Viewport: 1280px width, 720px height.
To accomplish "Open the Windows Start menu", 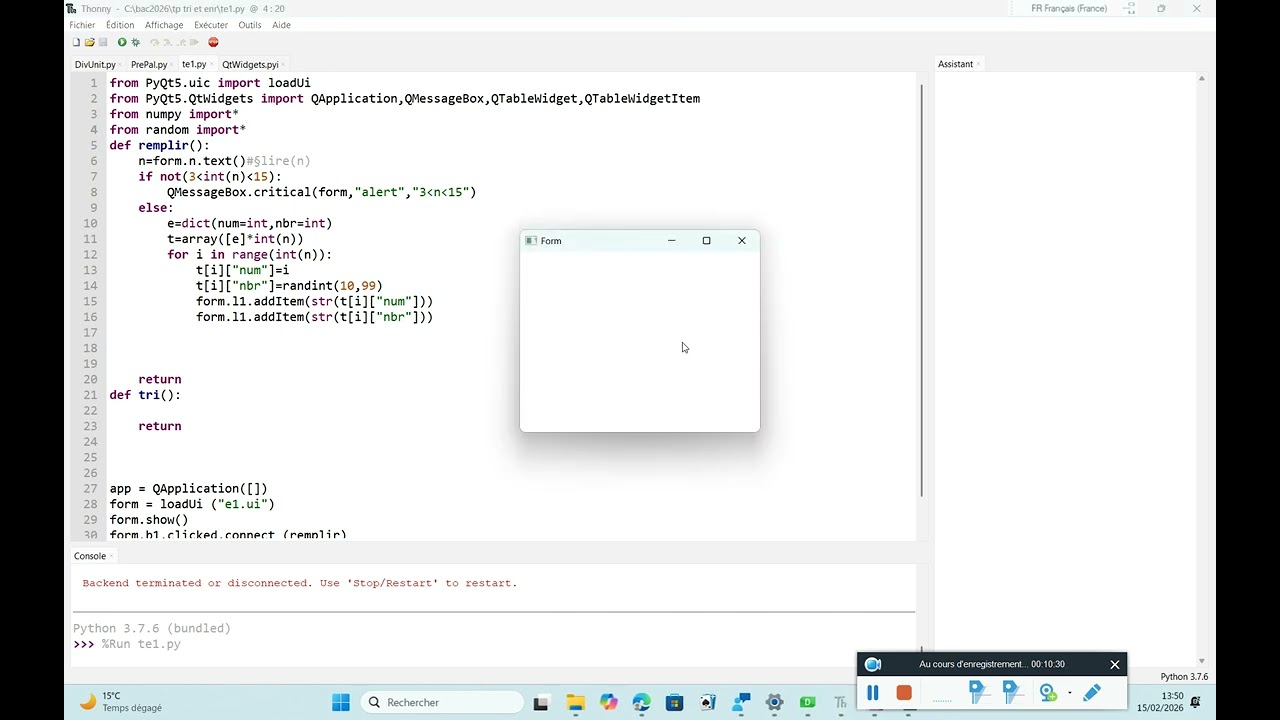I will (341, 702).
